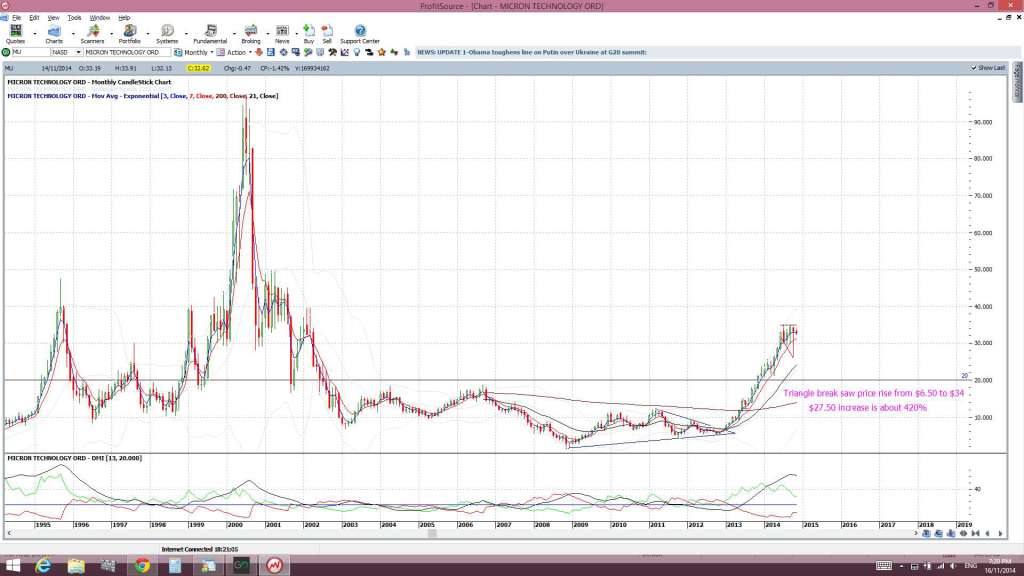Open the Monthly timeframe dropdown
The width and height of the screenshot is (1024, 576).
212,52
